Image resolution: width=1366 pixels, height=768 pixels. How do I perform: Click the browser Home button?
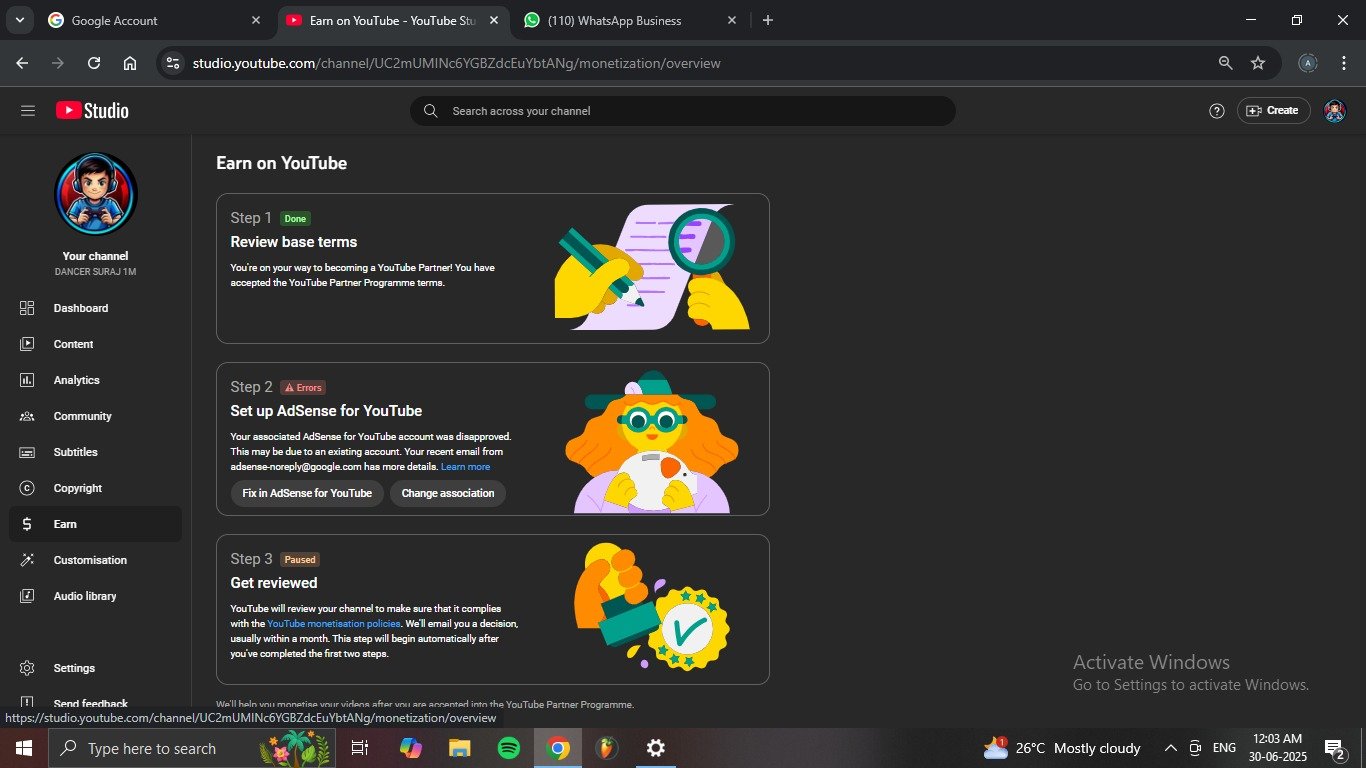tap(130, 63)
